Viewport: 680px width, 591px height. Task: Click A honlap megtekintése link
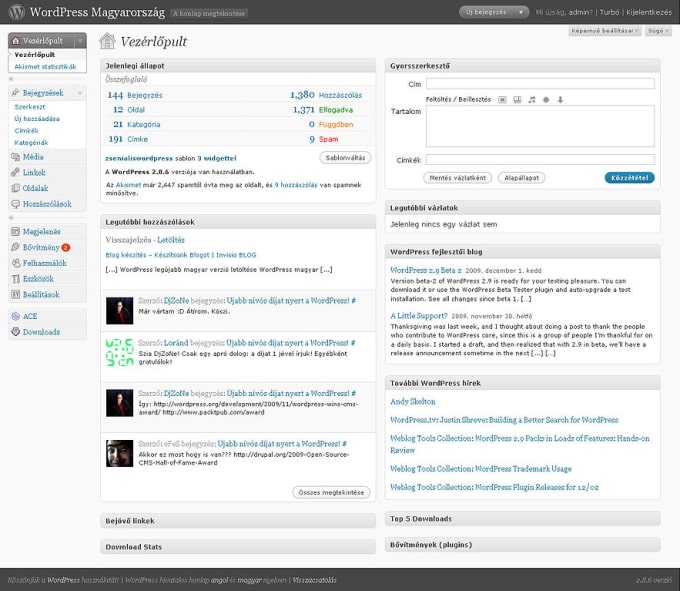tap(209, 13)
